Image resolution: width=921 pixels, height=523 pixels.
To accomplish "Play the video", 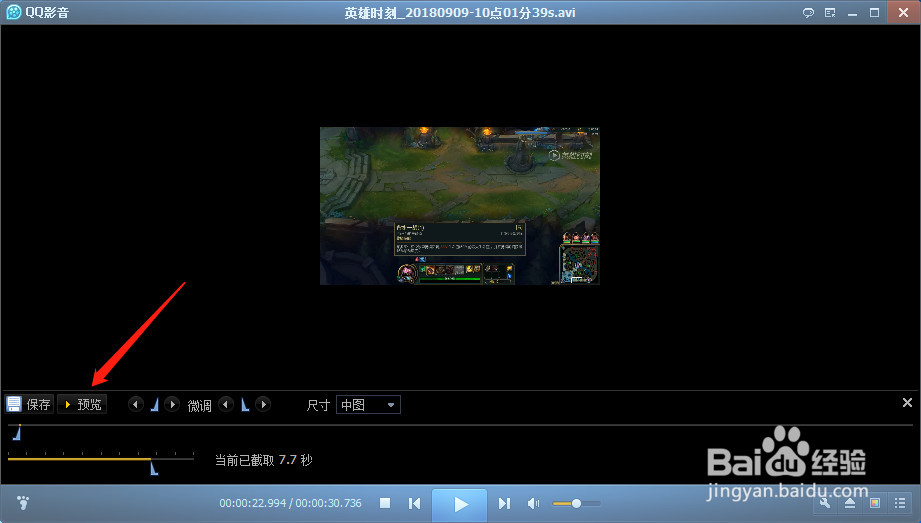I will 460,504.
